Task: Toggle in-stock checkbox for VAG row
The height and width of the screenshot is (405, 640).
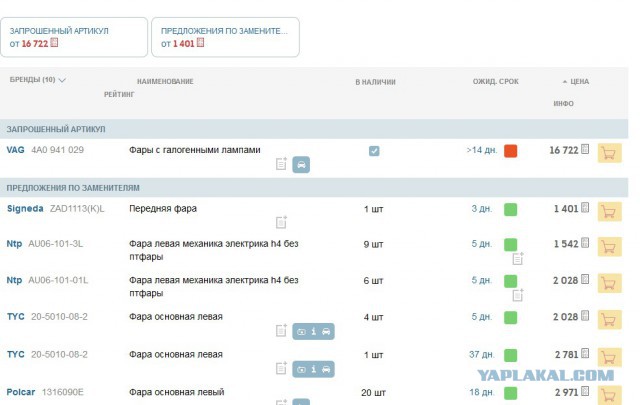Action: (x=374, y=151)
